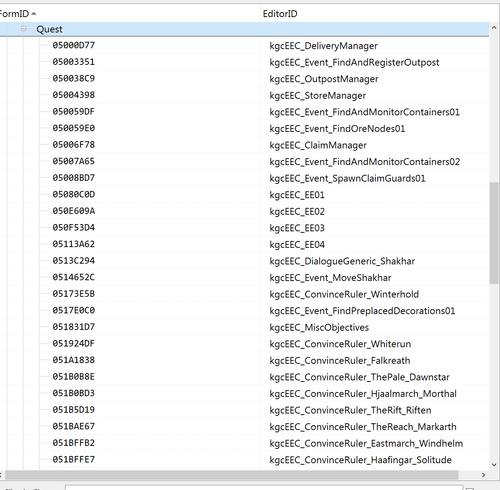Click the vertical scrollbar up arrow
This screenshot has width=500, height=490.
click(x=494, y=28)
